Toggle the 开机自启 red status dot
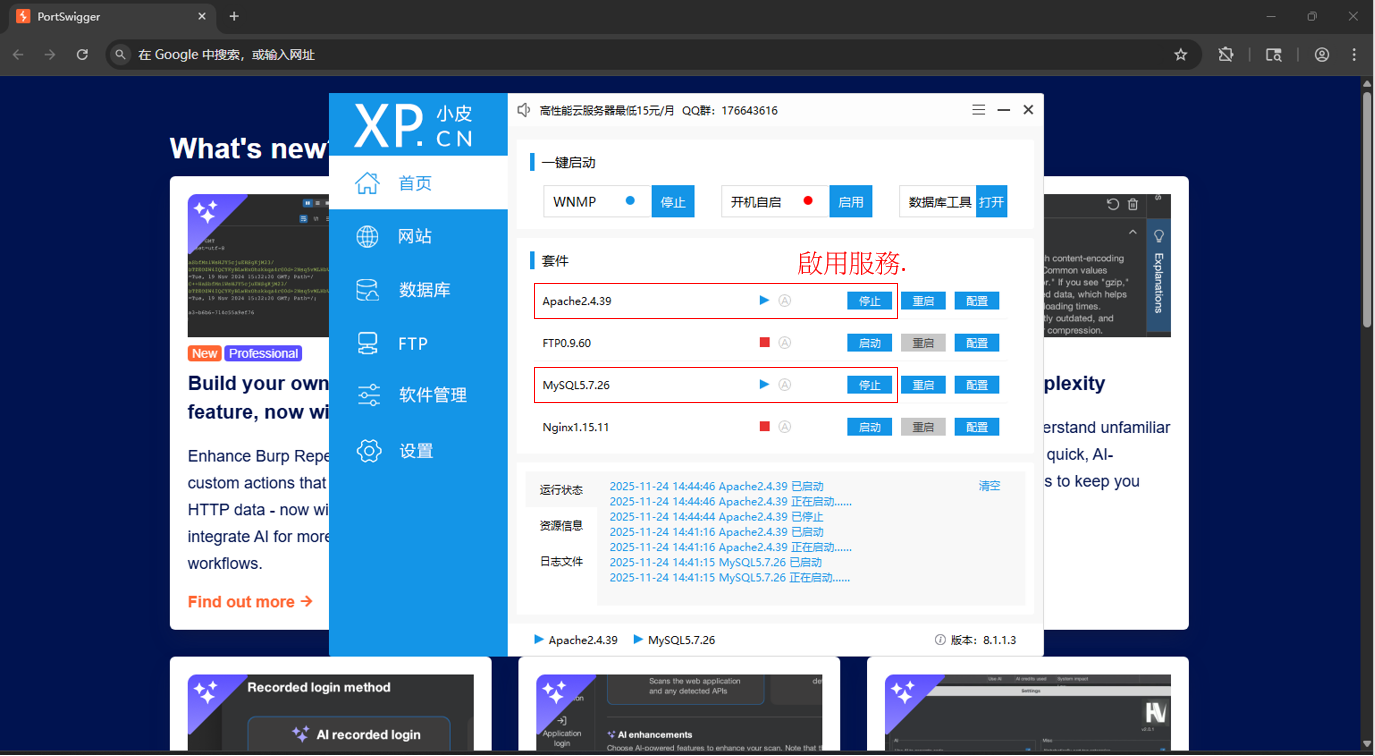 [x=808, y=201]
